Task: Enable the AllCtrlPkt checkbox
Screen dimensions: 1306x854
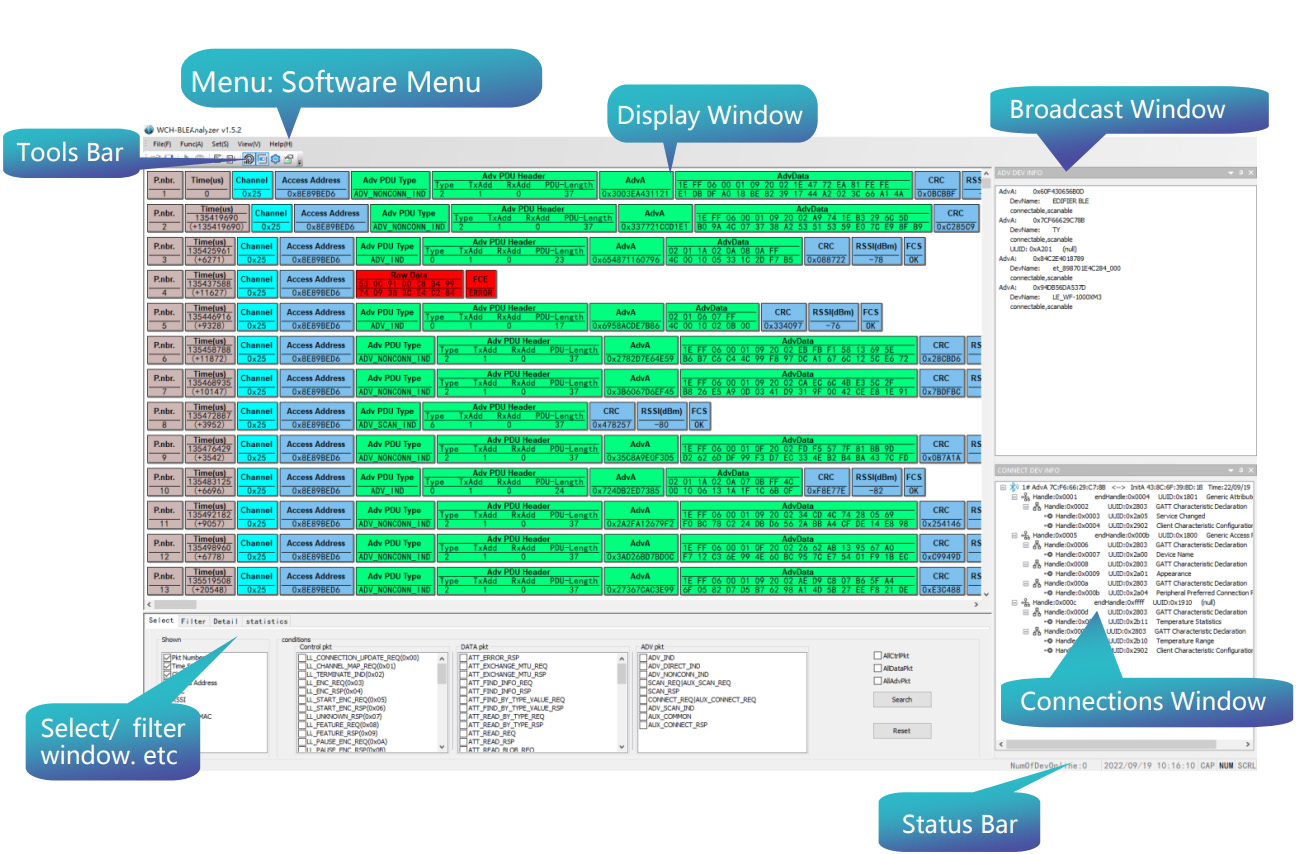Action: pos(877,656)
